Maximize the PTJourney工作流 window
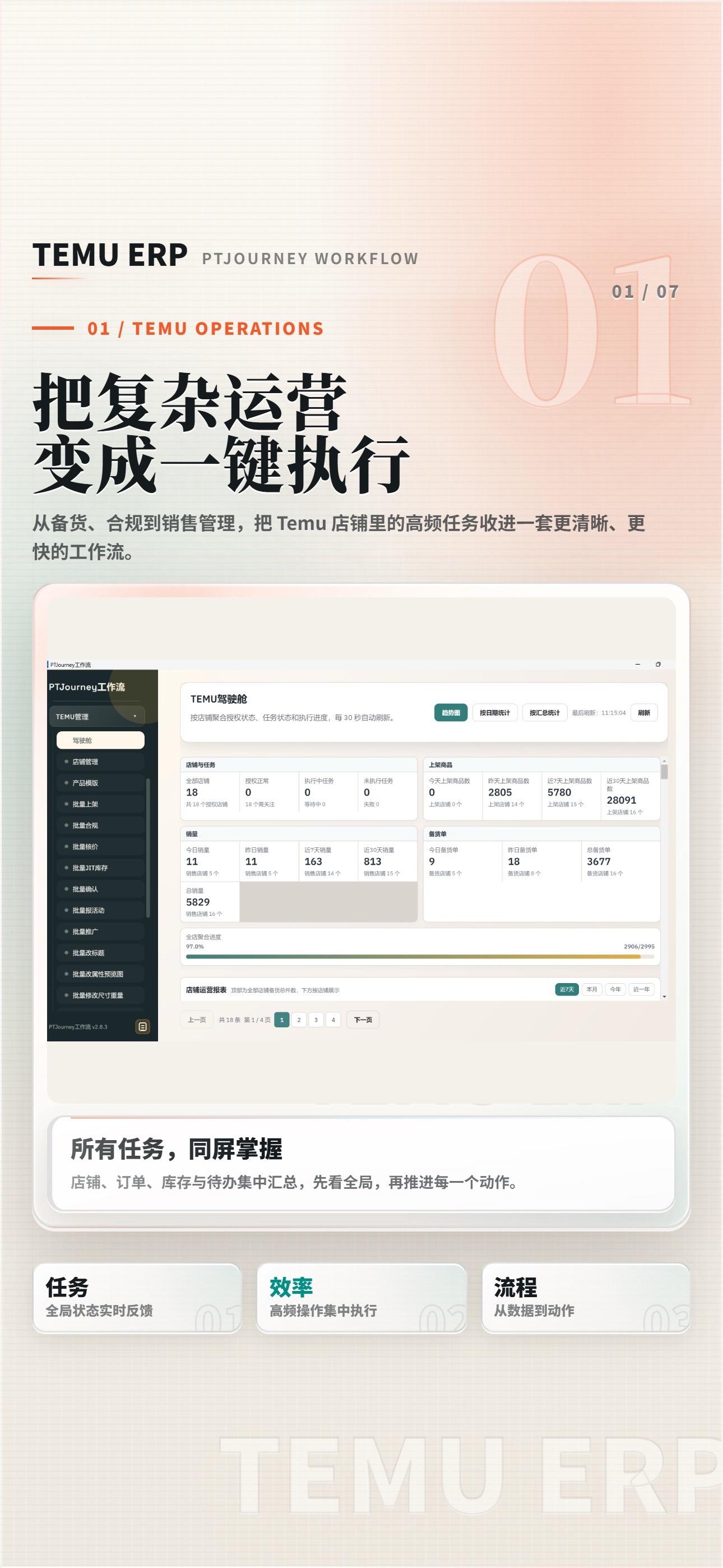The image size is (723, 1568). (x=658, y=664)
